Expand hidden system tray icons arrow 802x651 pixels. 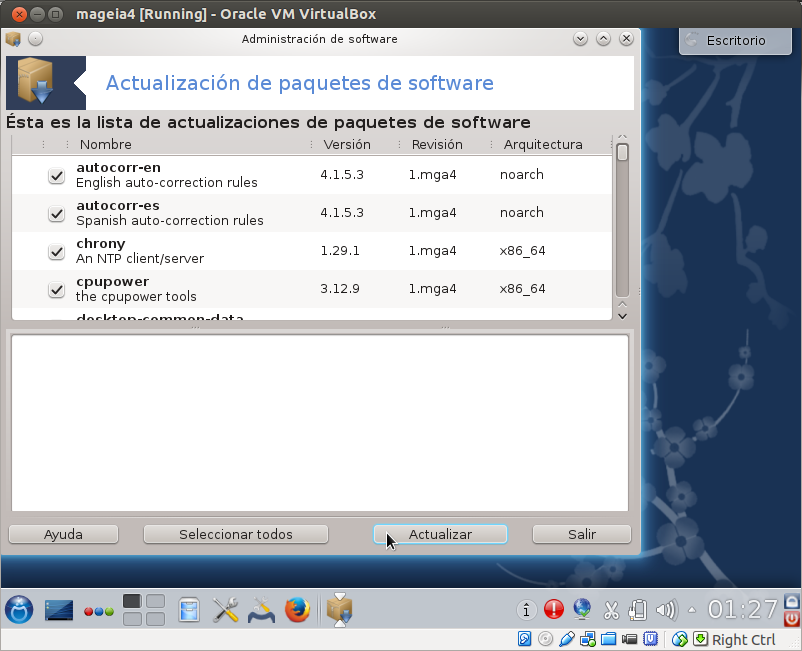690,608
